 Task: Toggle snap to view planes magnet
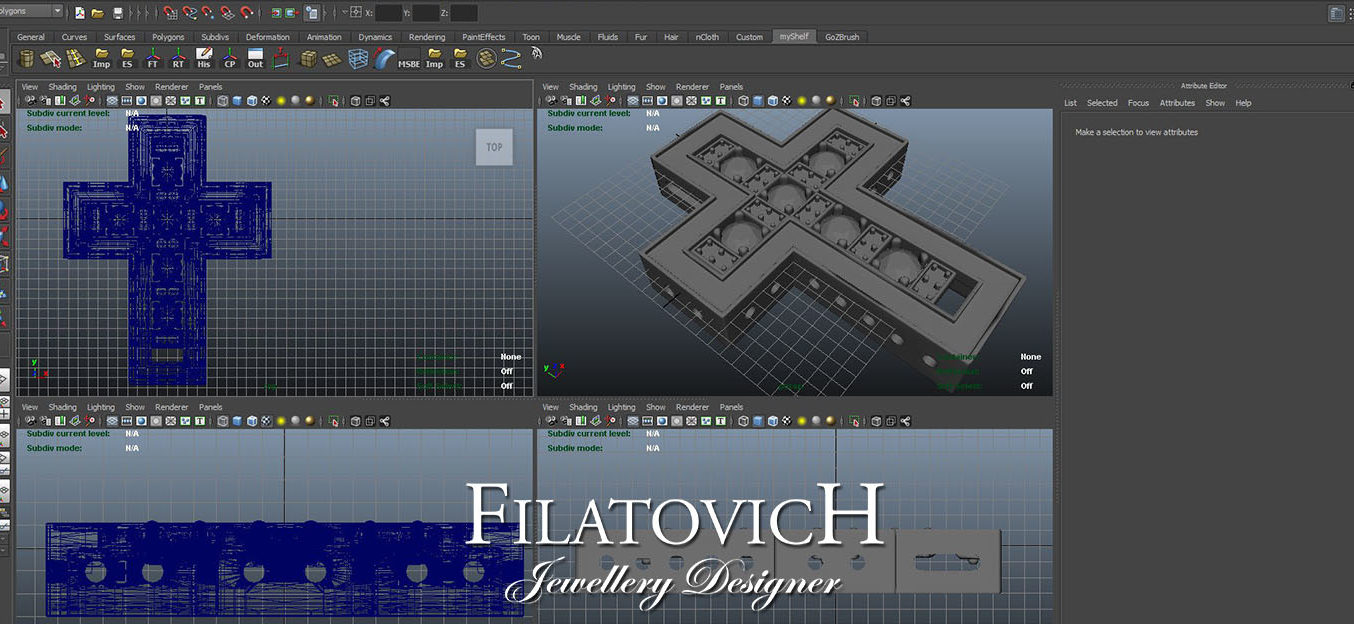tap(227, 13)
